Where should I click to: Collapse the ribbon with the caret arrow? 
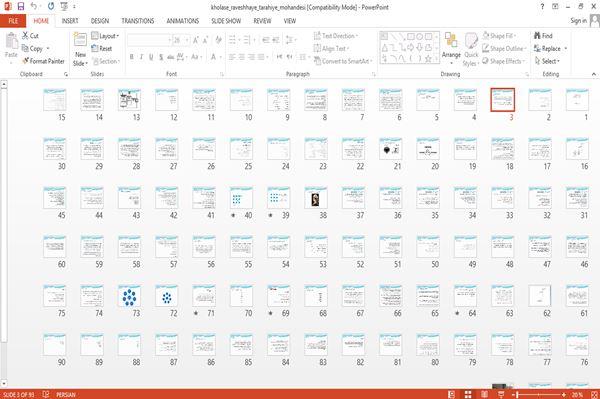(x=593, y=74)
